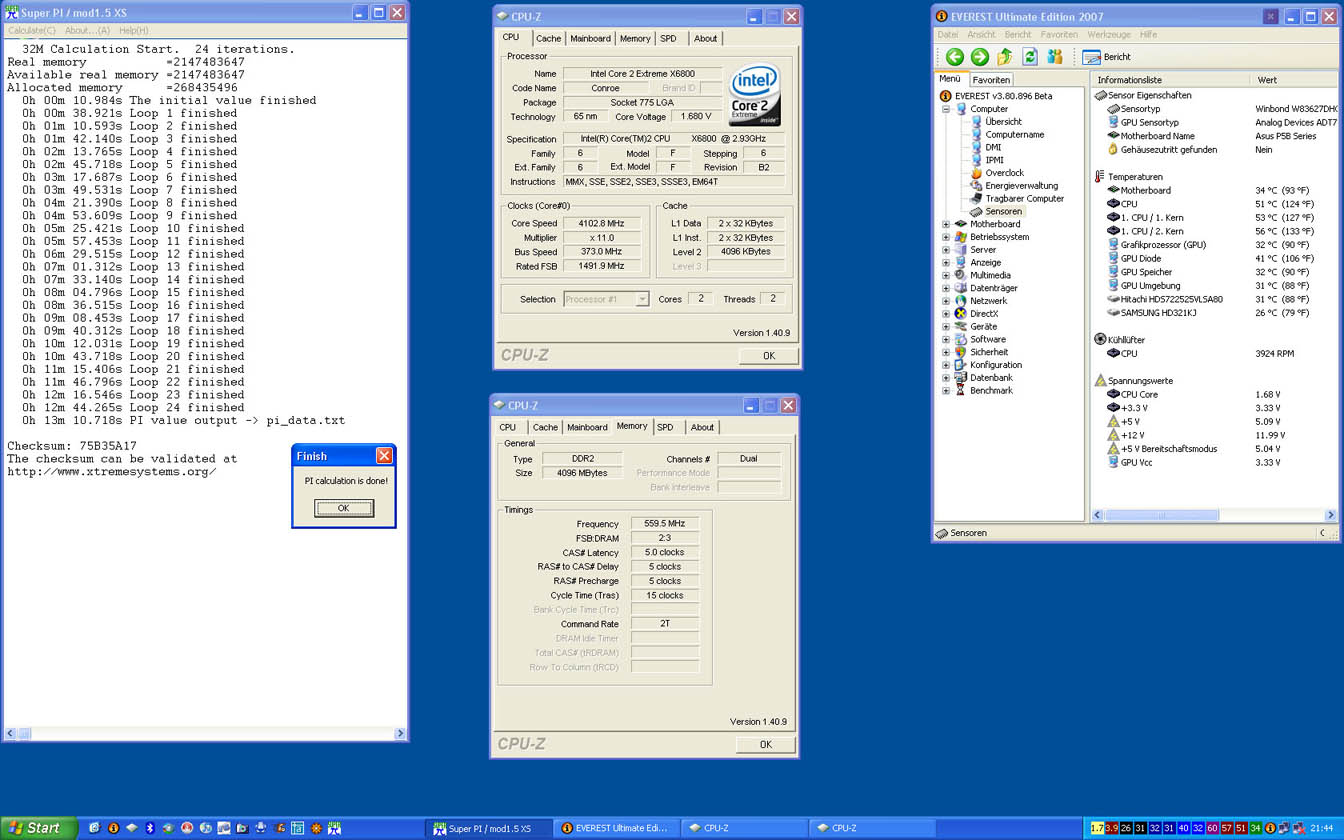The width and height of the screenshot is (1344, 840).
Task: Collapse the Computer tree node
Action: (x=945, y=109)
